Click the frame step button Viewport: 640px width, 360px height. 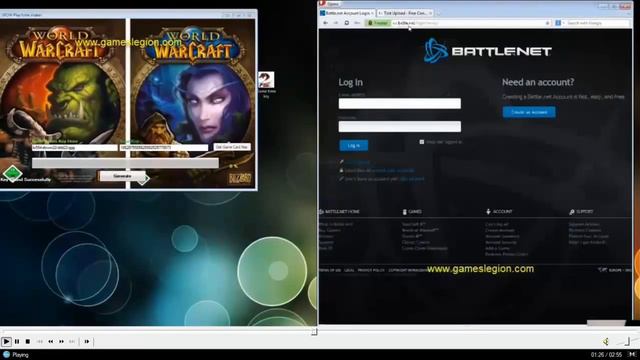[x=87, y=341]
